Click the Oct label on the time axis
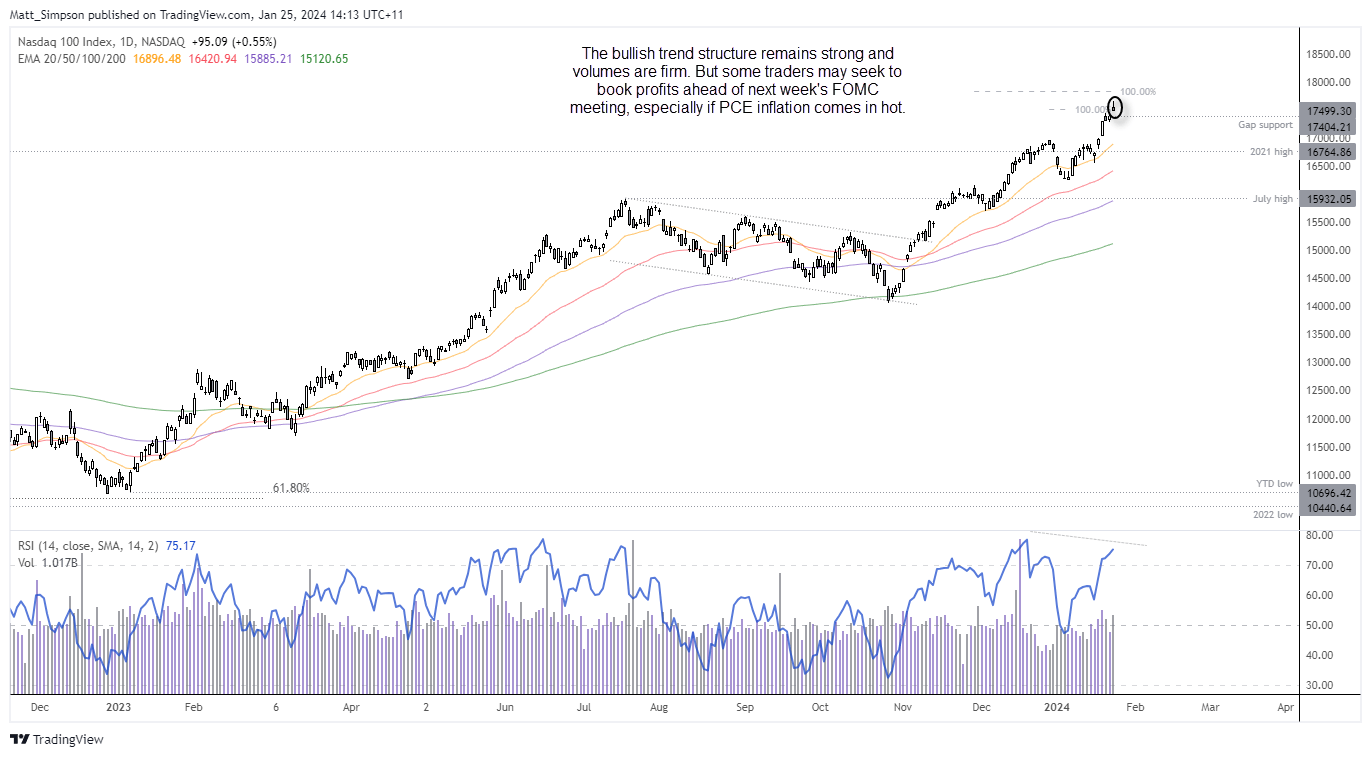Screen dimensions: 1371x757 820,707
